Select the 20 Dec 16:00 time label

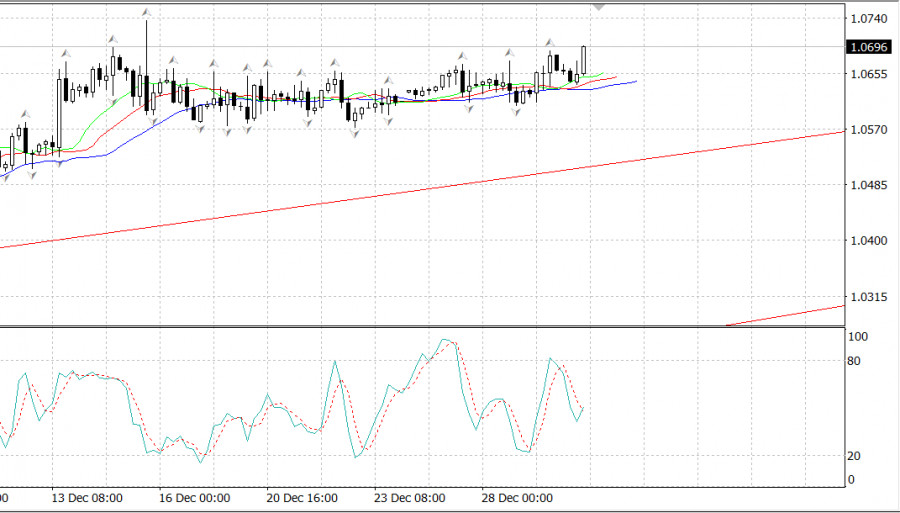(303, 497)
